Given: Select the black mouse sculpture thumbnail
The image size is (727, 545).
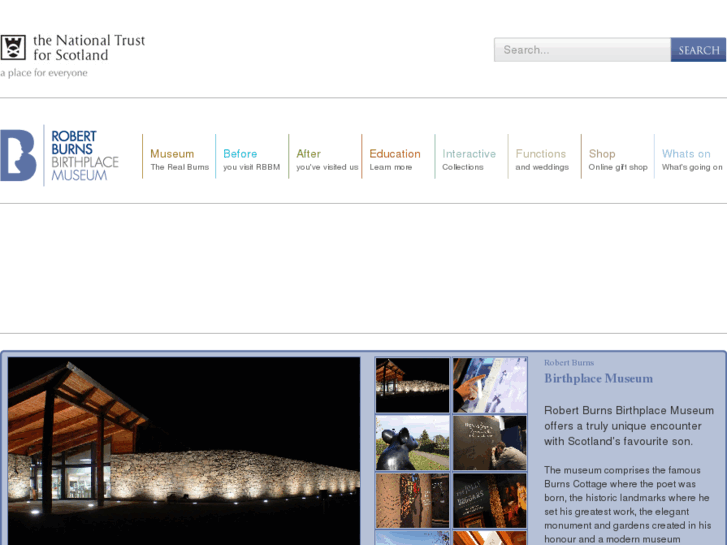Looking at the screenshot, I should 412,443.
